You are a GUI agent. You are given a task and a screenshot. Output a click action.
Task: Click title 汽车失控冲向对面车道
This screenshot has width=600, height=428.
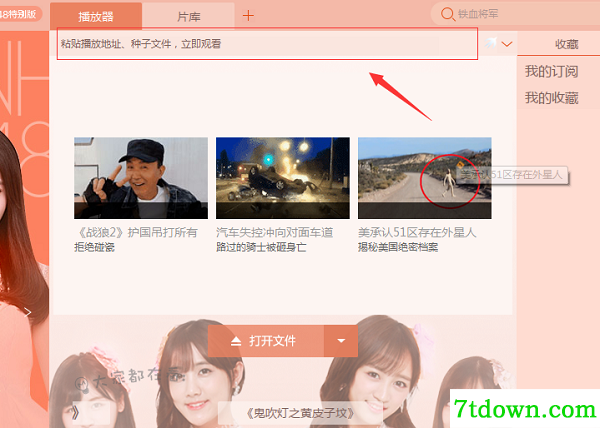coord(274,232)
